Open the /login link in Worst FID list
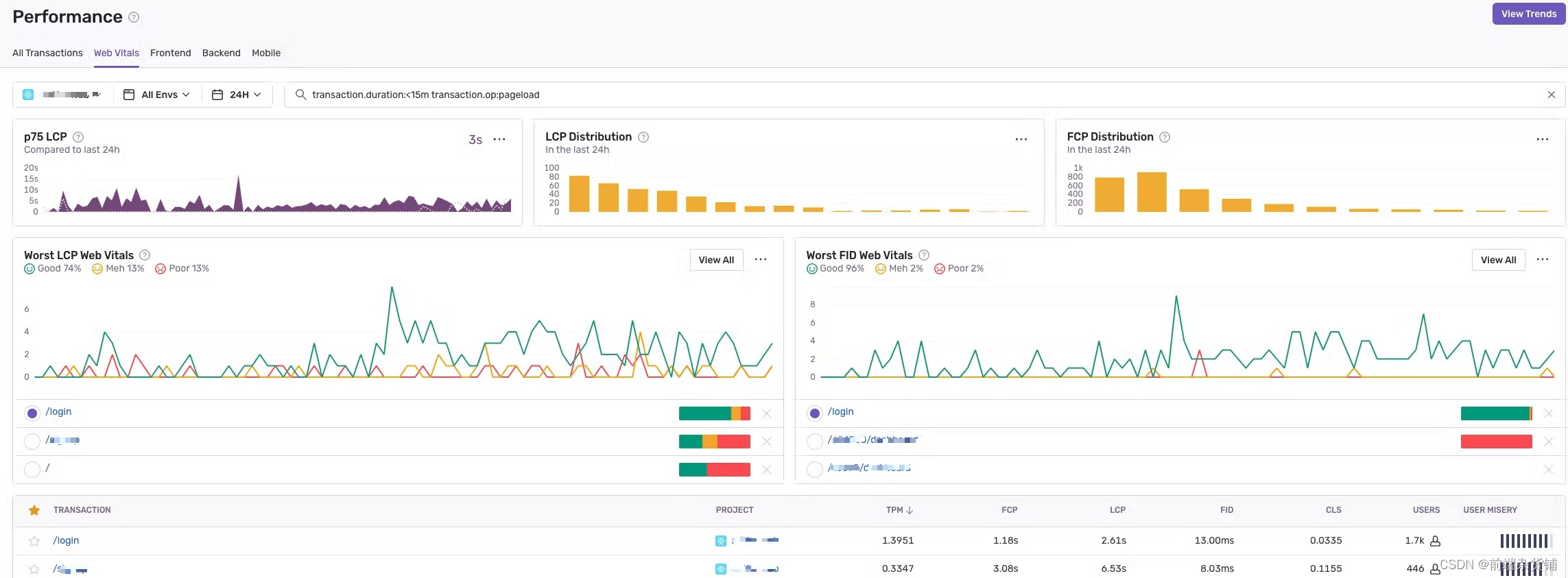 tap(841, 411)
